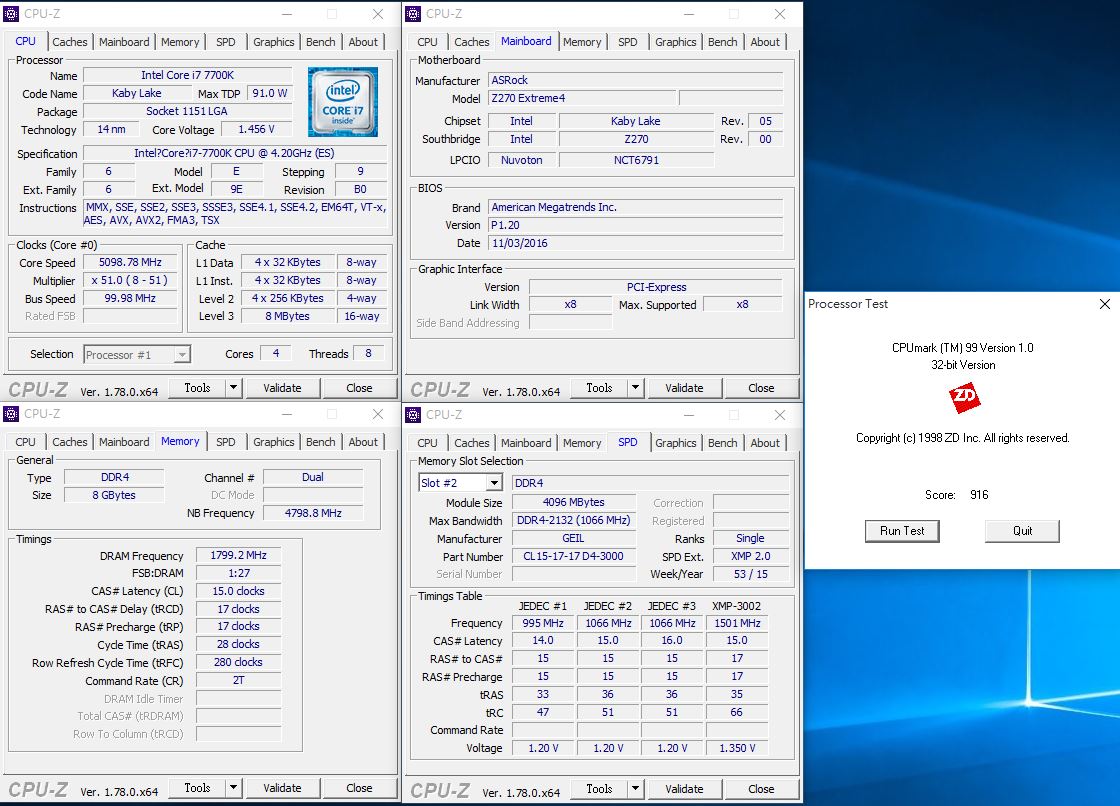This screenshot has width=1120, height=806.
Task: Click SPD Ext. value XMP 2.0
Action: coord(751,556)
